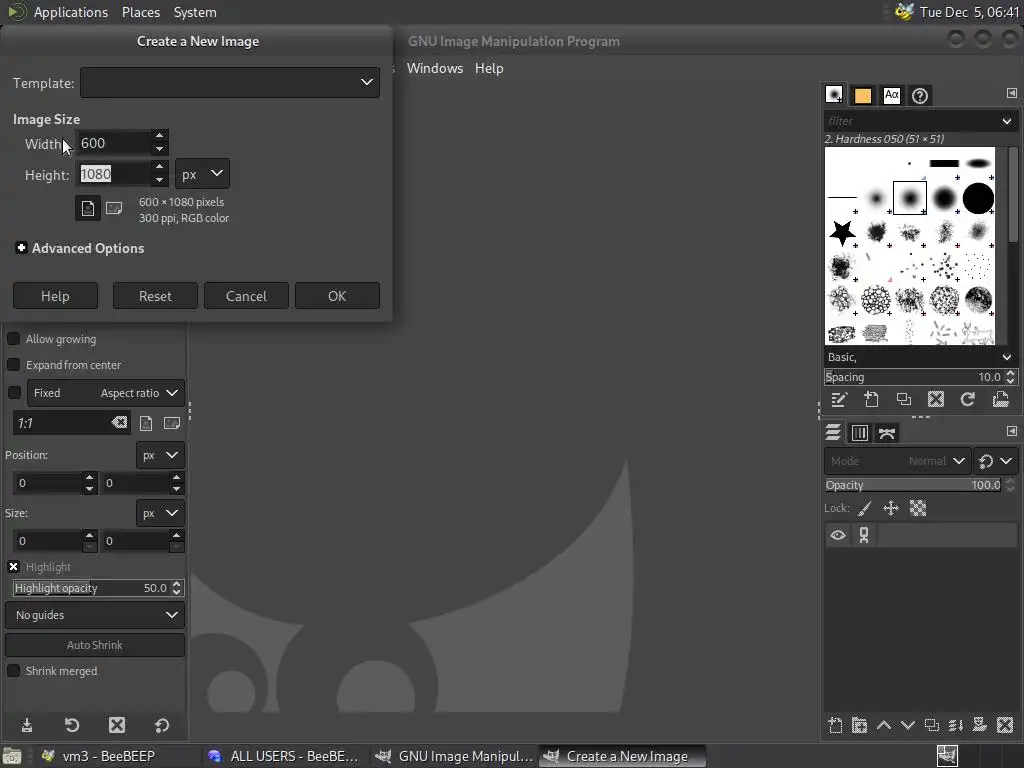Toggle lock position and size icon

pyautogui.click(x=891, y=508)
